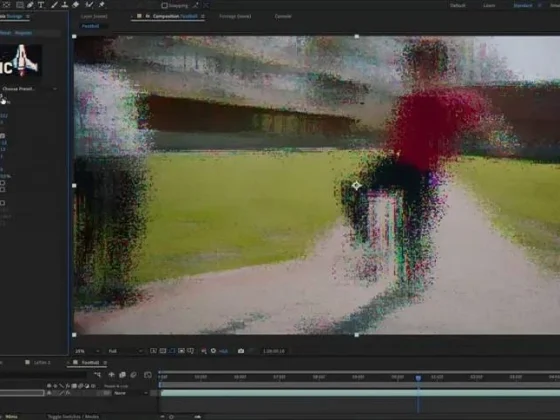Open the Composition panel menu icon

pos(203,16)
